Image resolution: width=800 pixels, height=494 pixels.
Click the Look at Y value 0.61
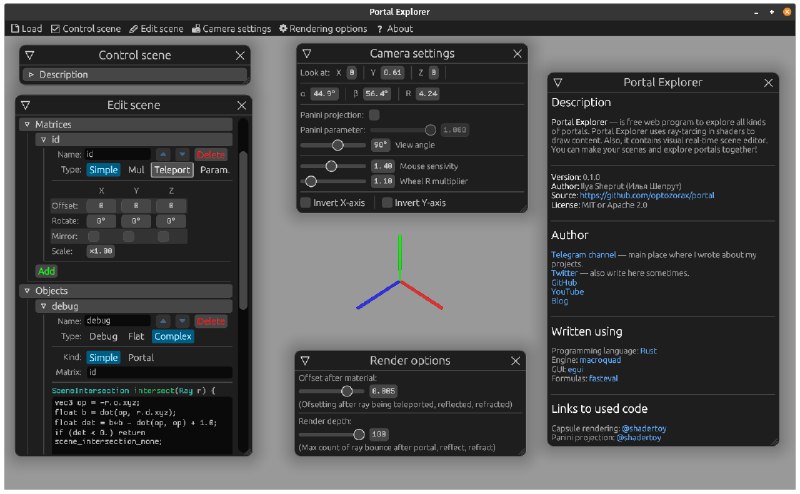(x=392, y=72)
